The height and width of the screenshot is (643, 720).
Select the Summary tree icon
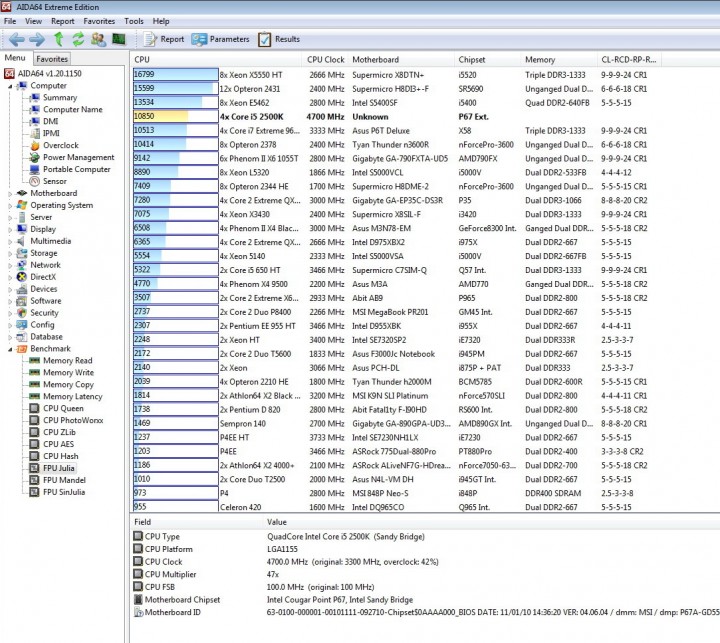pyautogui.click(x=34, y=97)
